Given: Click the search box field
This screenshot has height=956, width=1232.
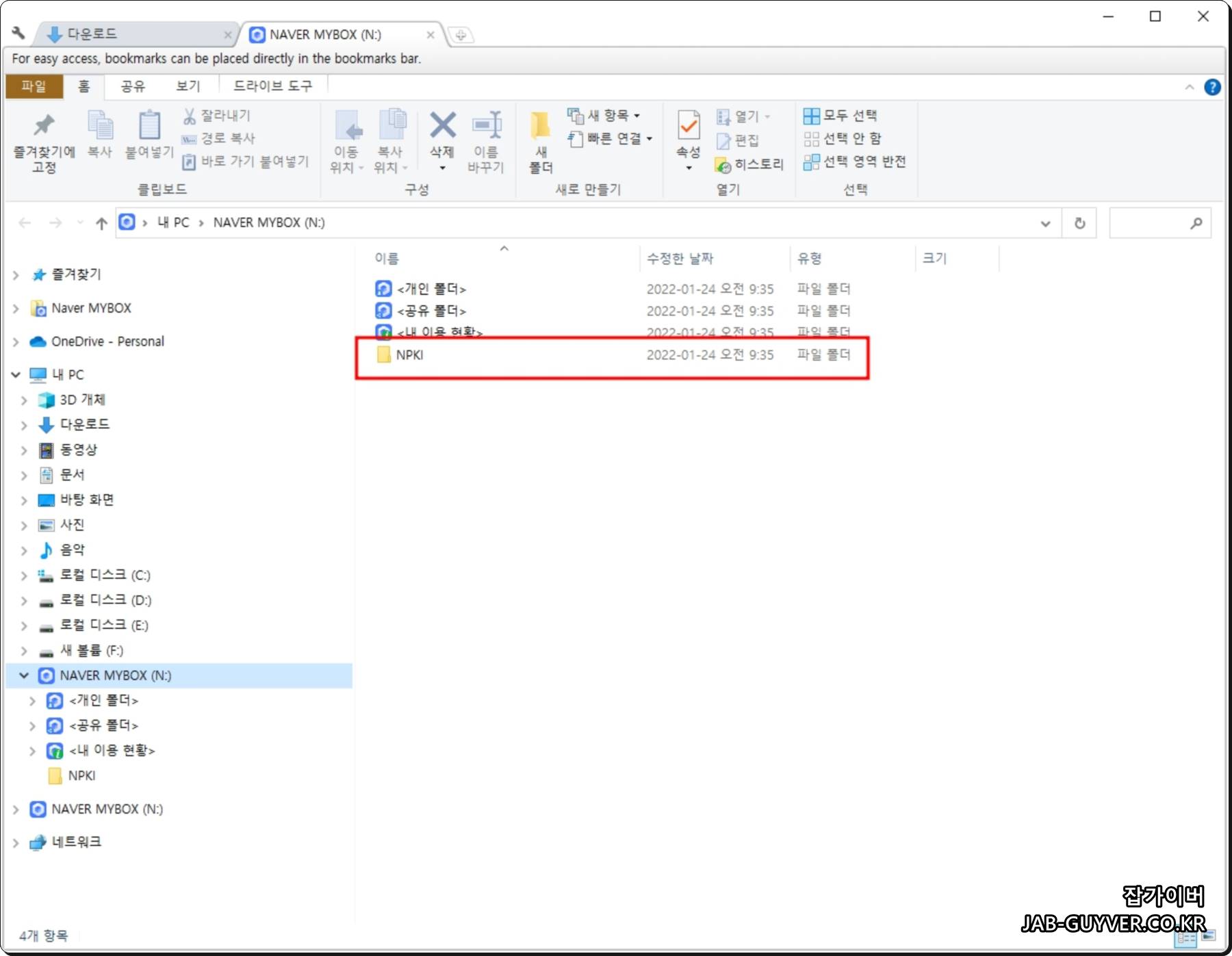Looking at the screenshot, I should click(x=1159, y=223).
